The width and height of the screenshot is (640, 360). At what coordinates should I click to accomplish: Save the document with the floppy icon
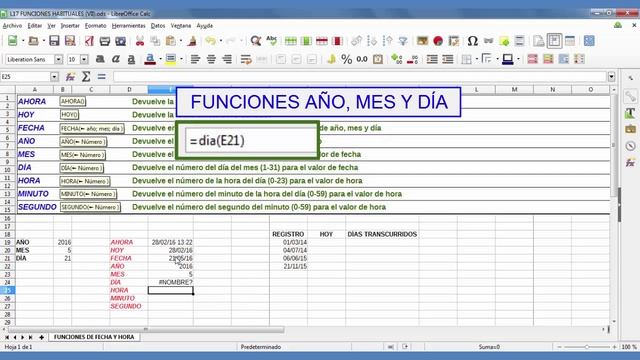click(x=54, y=41)
